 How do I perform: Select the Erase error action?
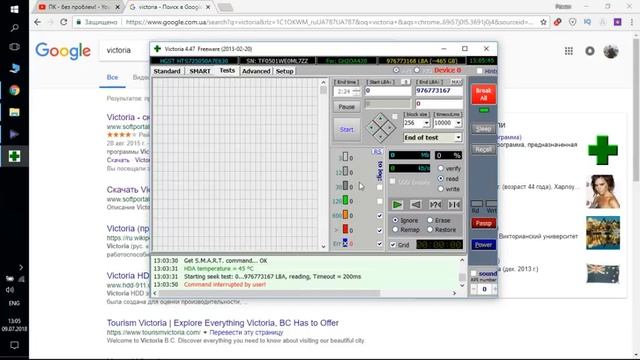click(430, 220)
